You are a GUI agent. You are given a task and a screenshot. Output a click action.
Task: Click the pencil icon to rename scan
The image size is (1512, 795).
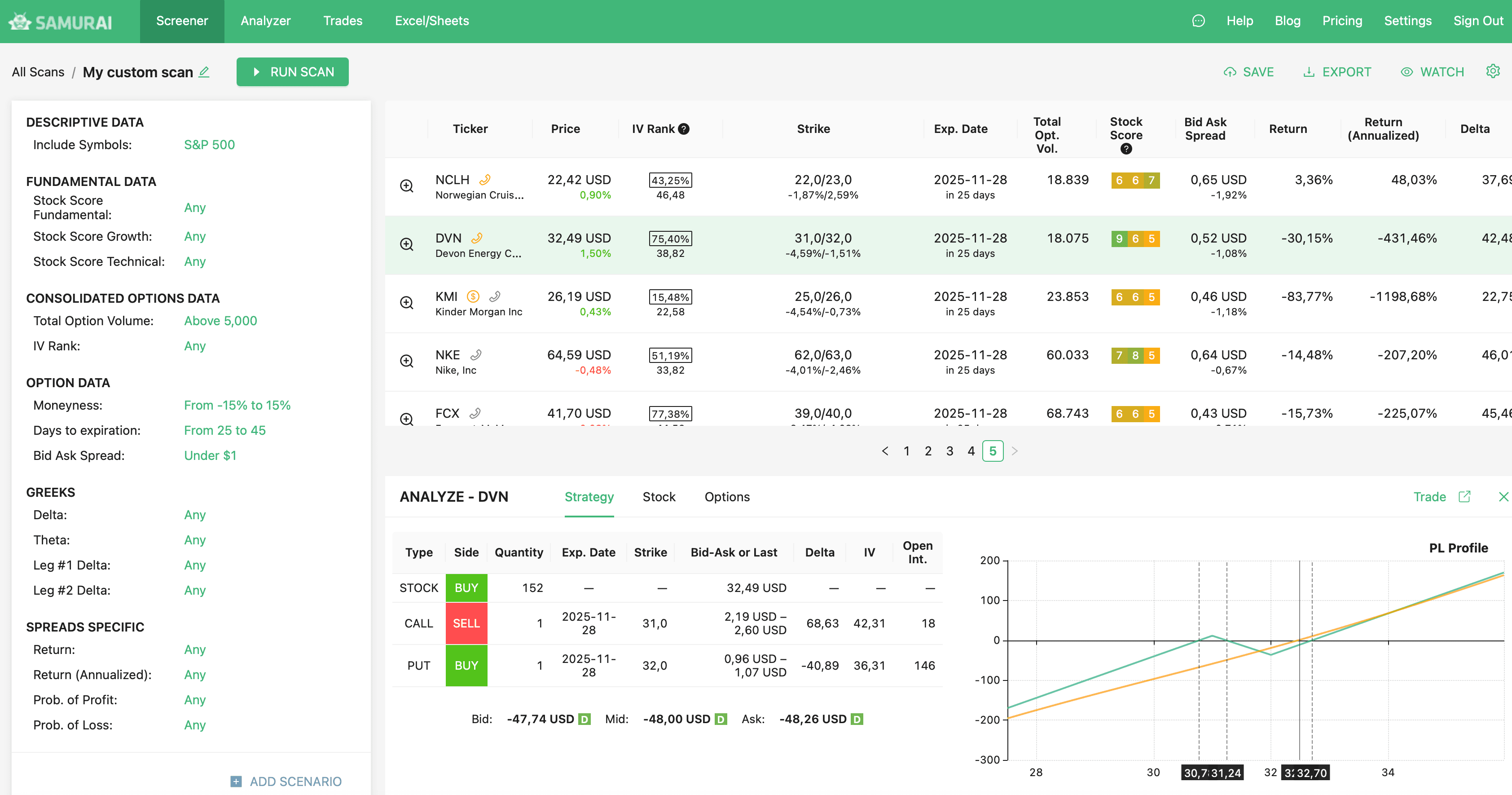coord(204,71)
